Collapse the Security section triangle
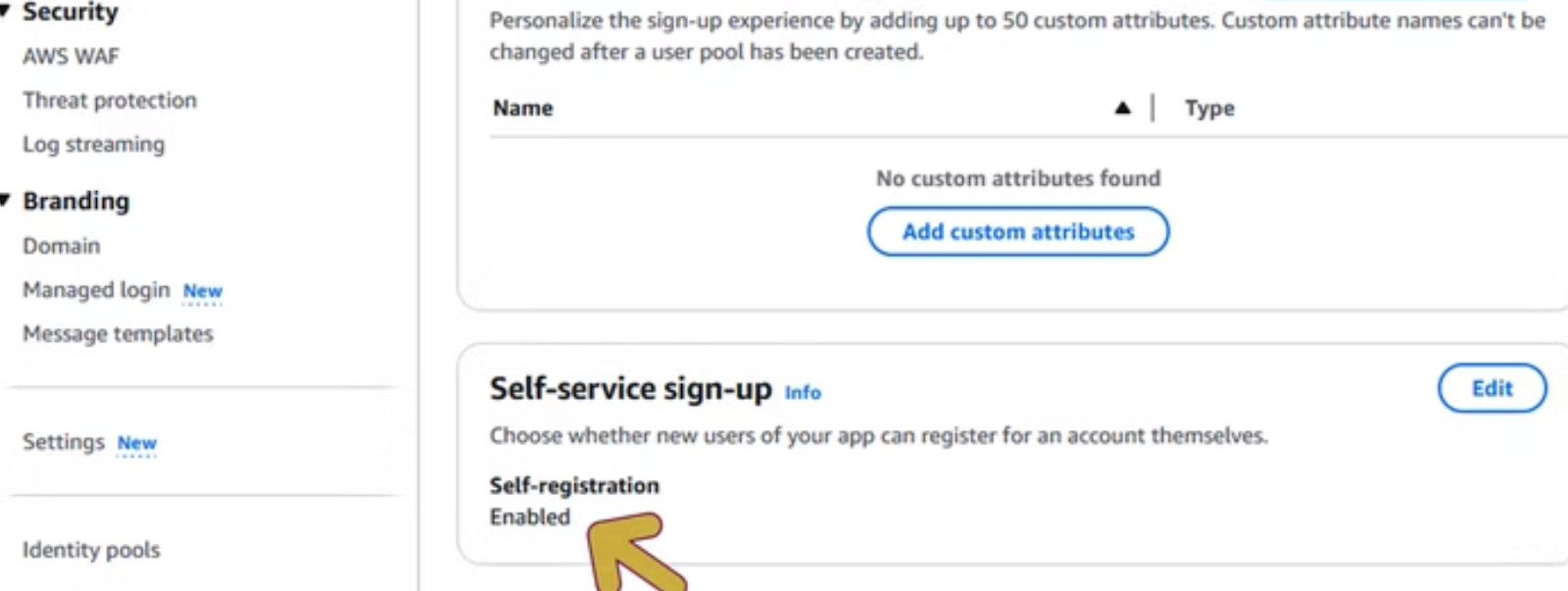 (5, 12)
